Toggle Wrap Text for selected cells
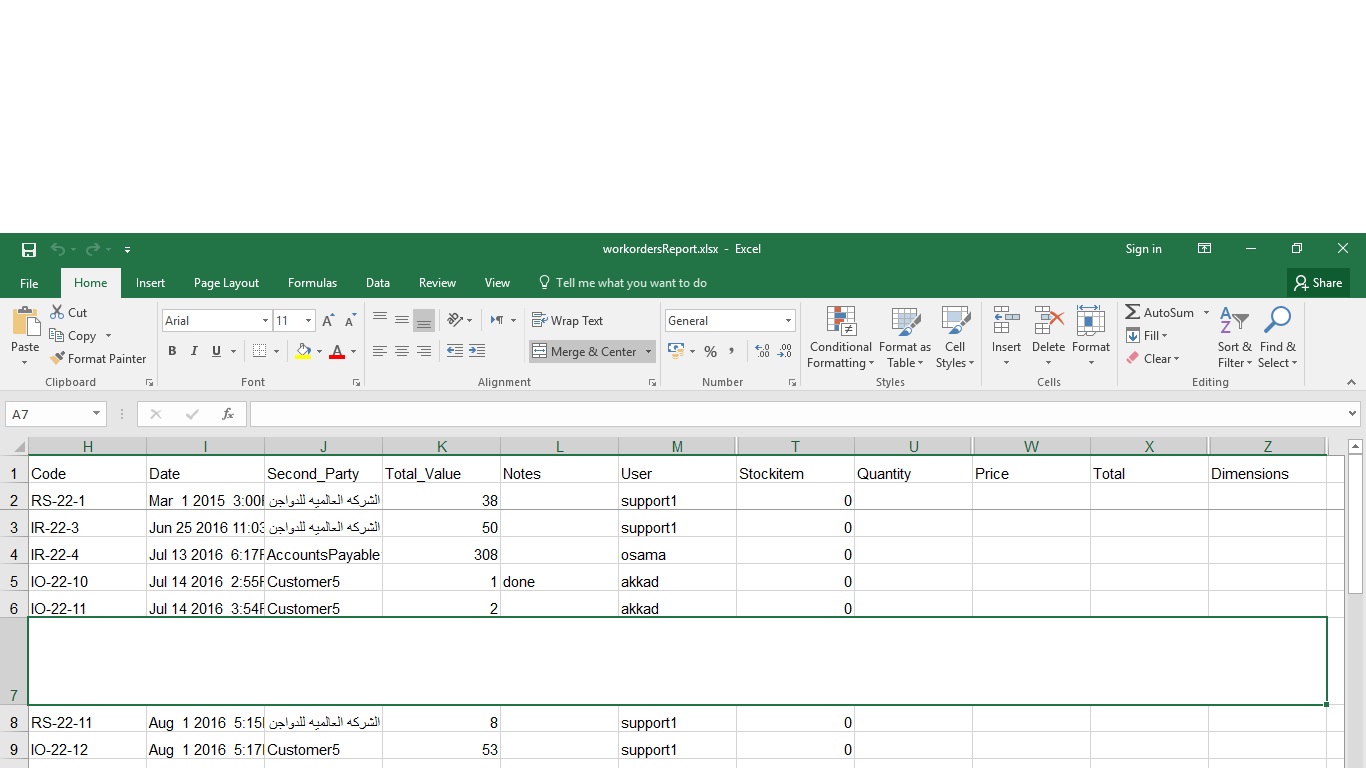The width and height of the screenshot is (1366, 768). point(567,321)
